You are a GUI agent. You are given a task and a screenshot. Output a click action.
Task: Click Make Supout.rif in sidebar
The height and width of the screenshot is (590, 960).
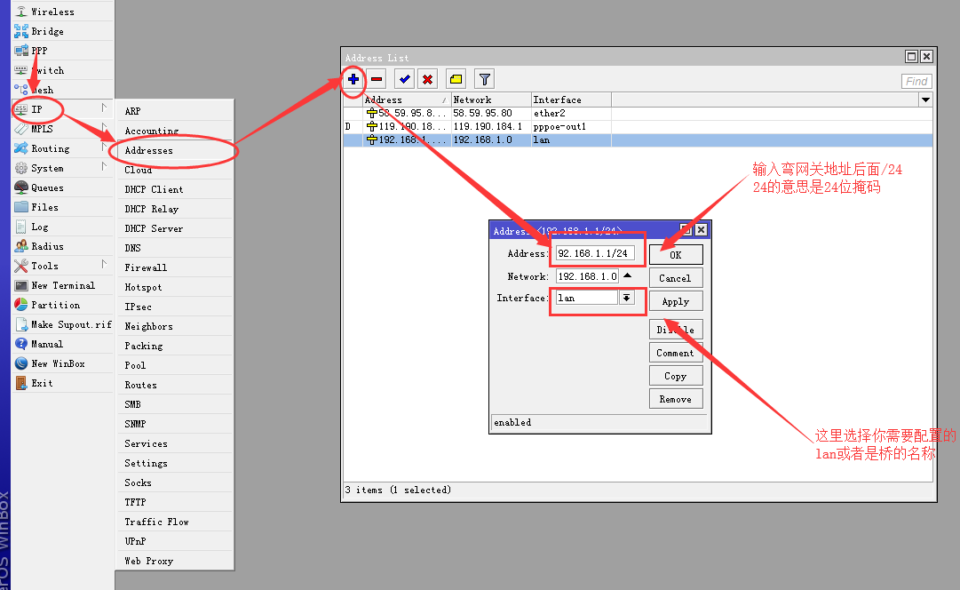[x=62, y=324]
